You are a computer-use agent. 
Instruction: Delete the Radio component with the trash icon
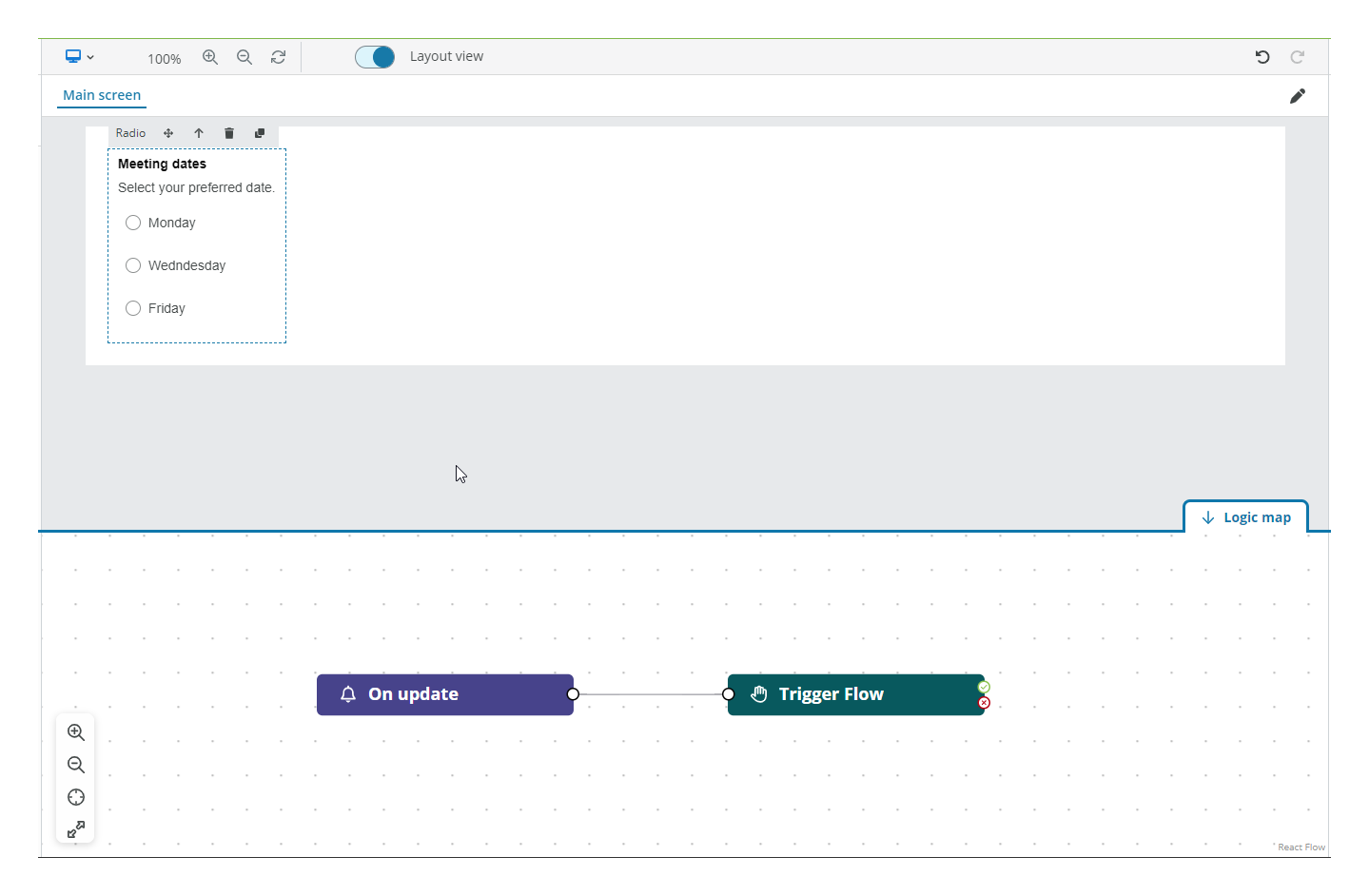229,133
